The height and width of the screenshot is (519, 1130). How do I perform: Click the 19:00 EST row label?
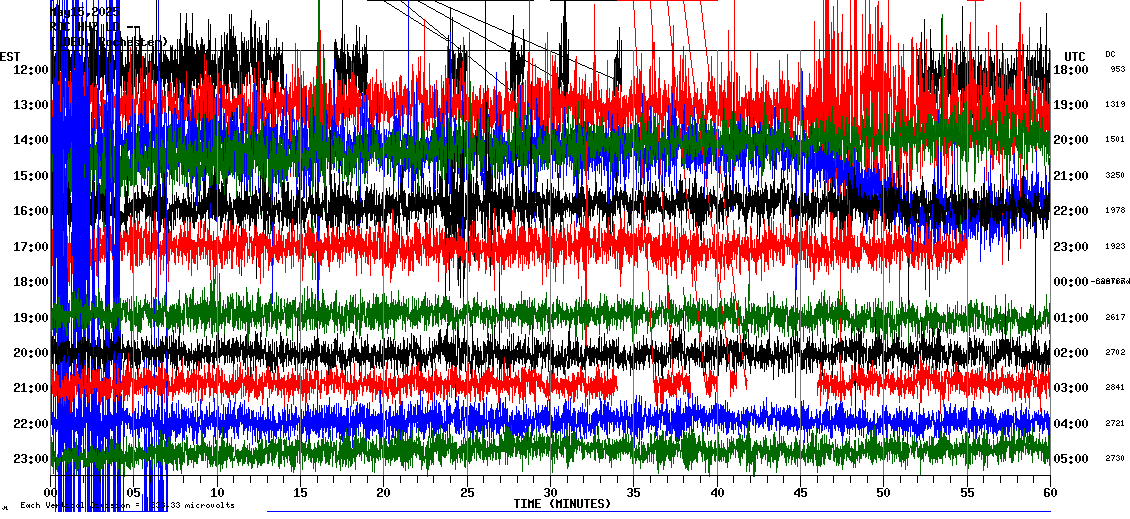(x=31, y=318)
